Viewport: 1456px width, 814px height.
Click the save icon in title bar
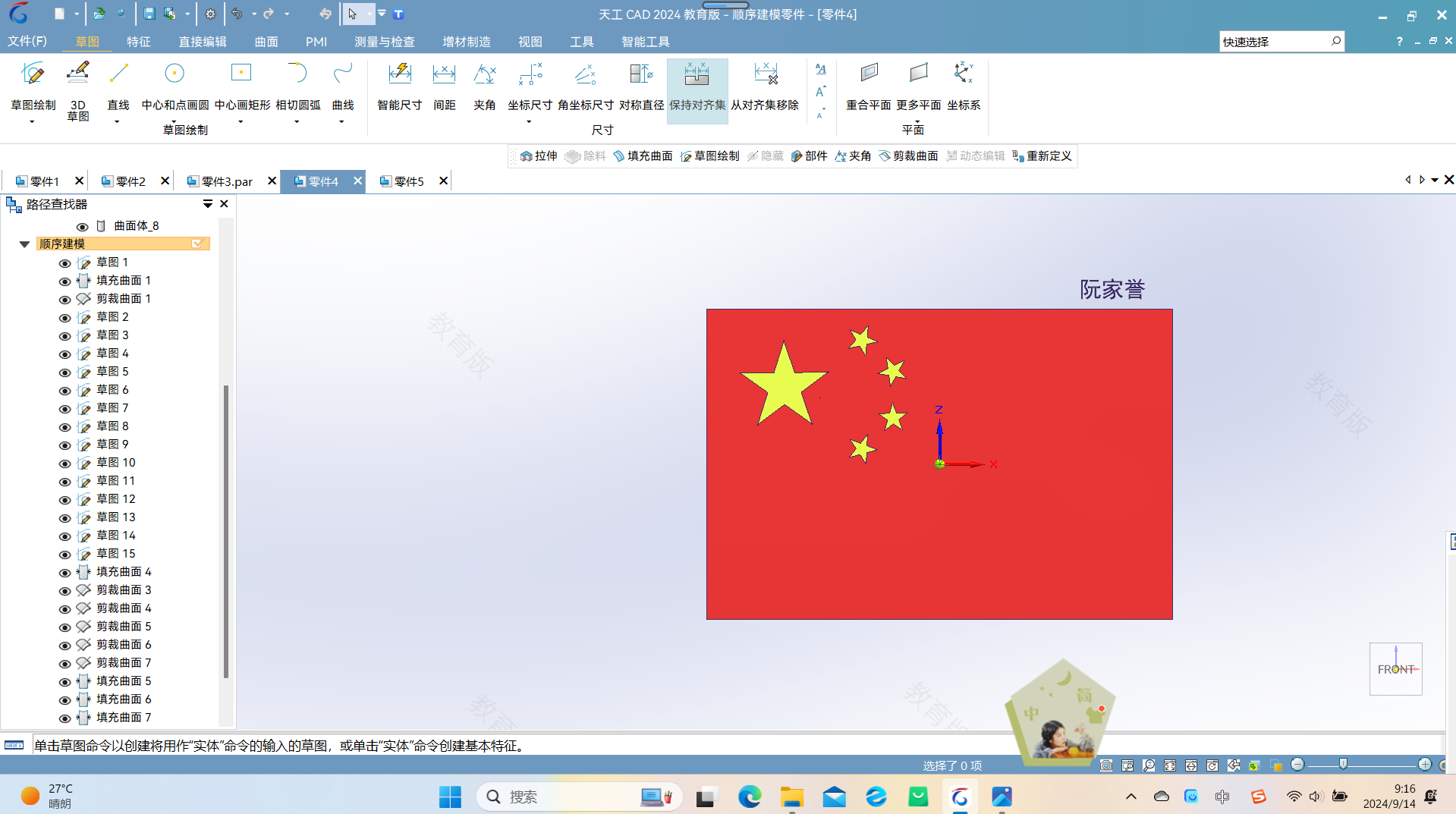[x=149, y=14]
